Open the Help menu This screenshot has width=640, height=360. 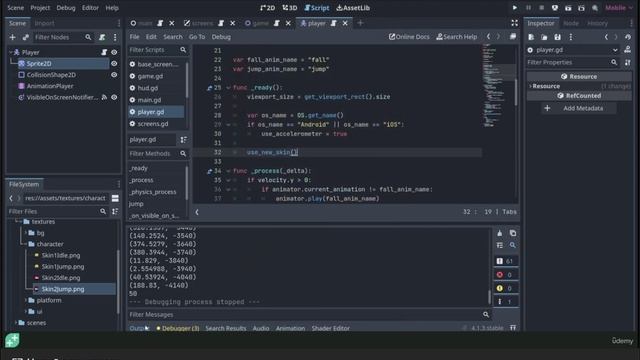[112, 8]
